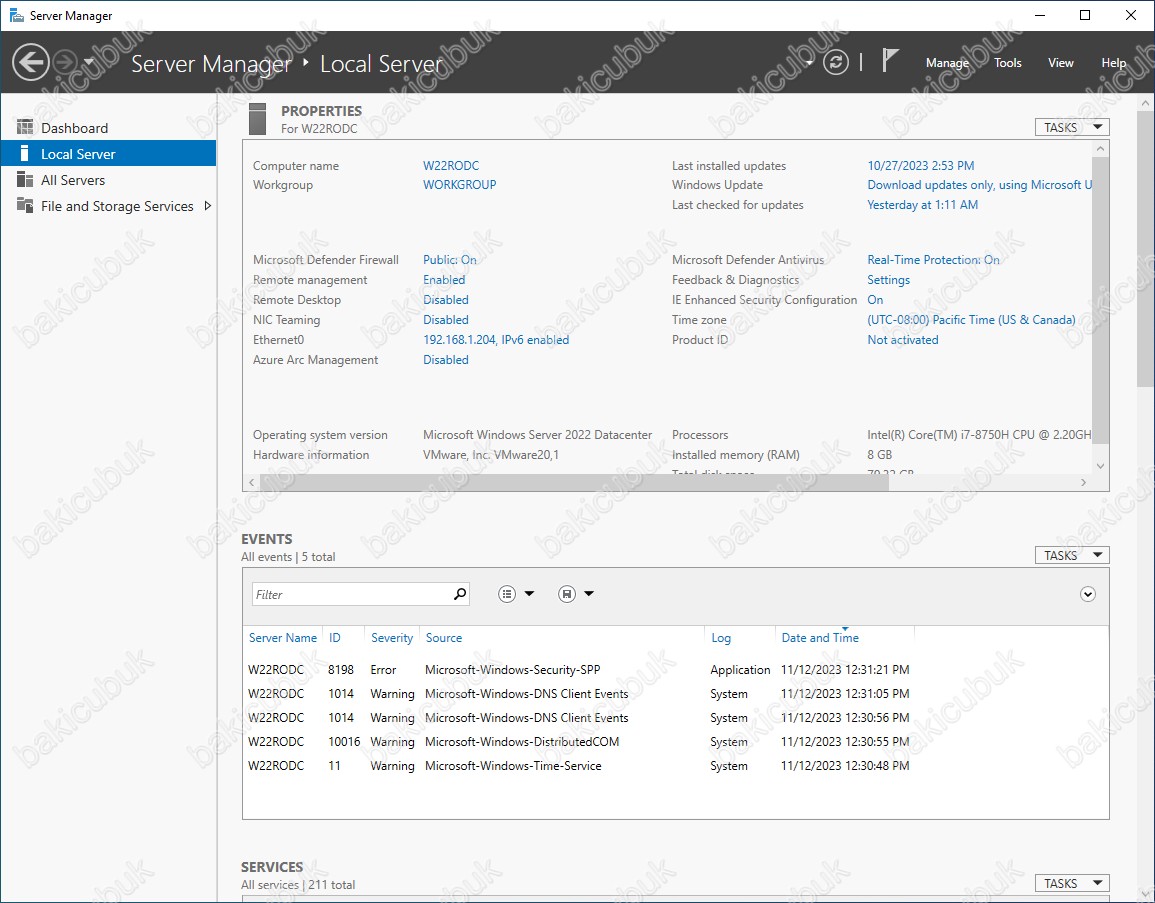Click Product ID 'Not activated' link

(x=902, y=340)
